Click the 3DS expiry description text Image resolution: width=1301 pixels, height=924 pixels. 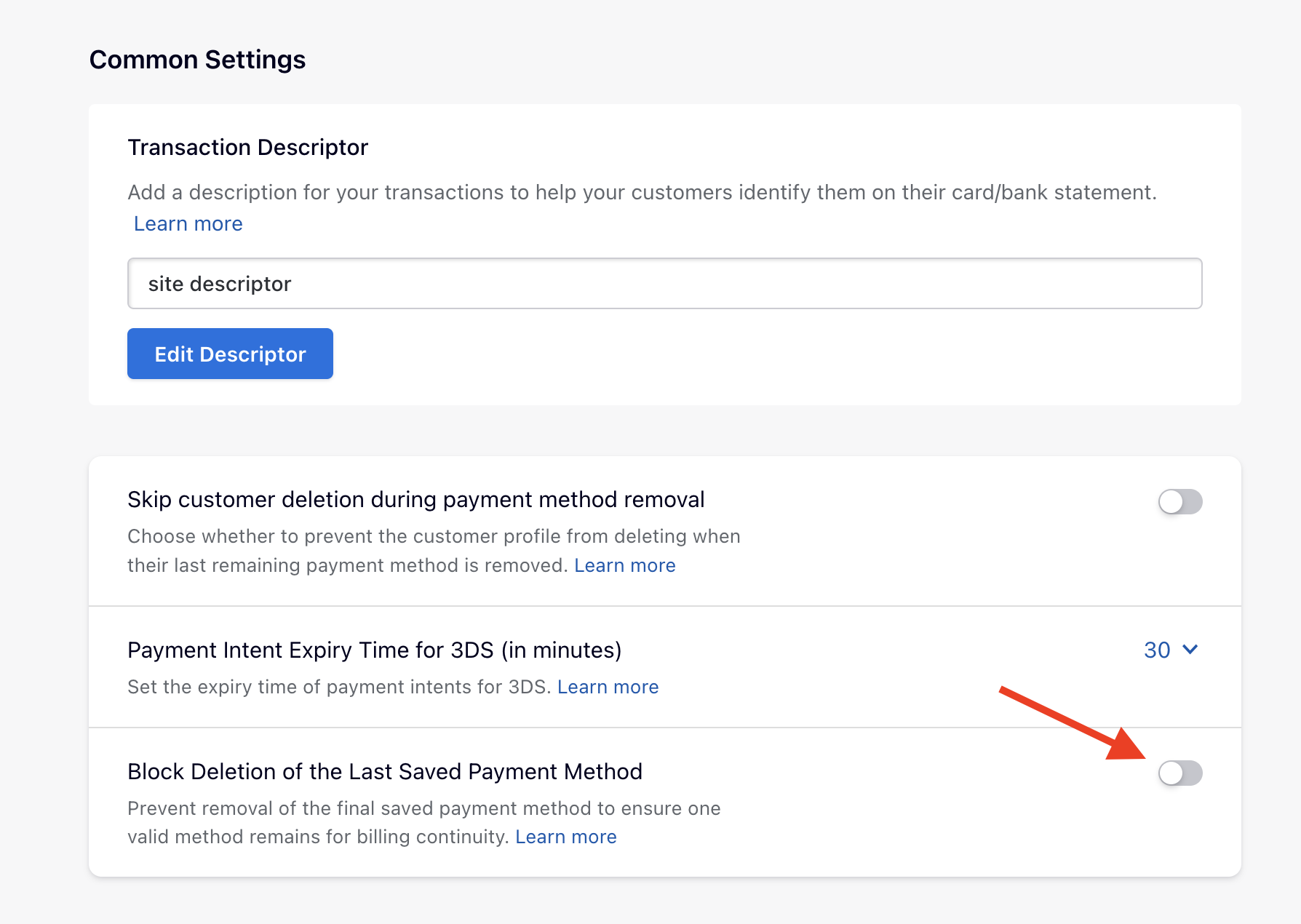coord(338,687)
